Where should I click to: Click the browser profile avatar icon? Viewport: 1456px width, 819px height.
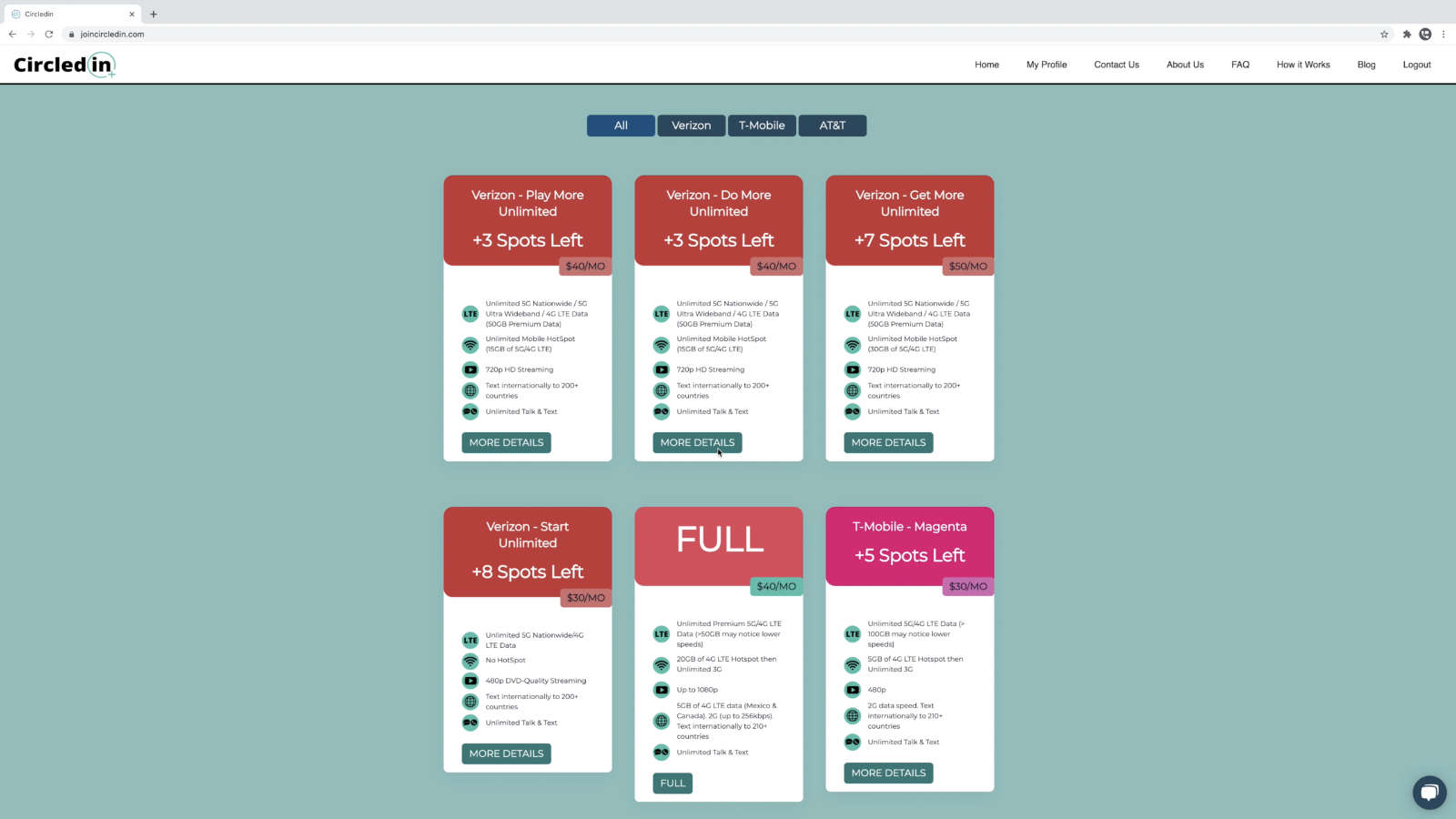tap(1424, 34)
